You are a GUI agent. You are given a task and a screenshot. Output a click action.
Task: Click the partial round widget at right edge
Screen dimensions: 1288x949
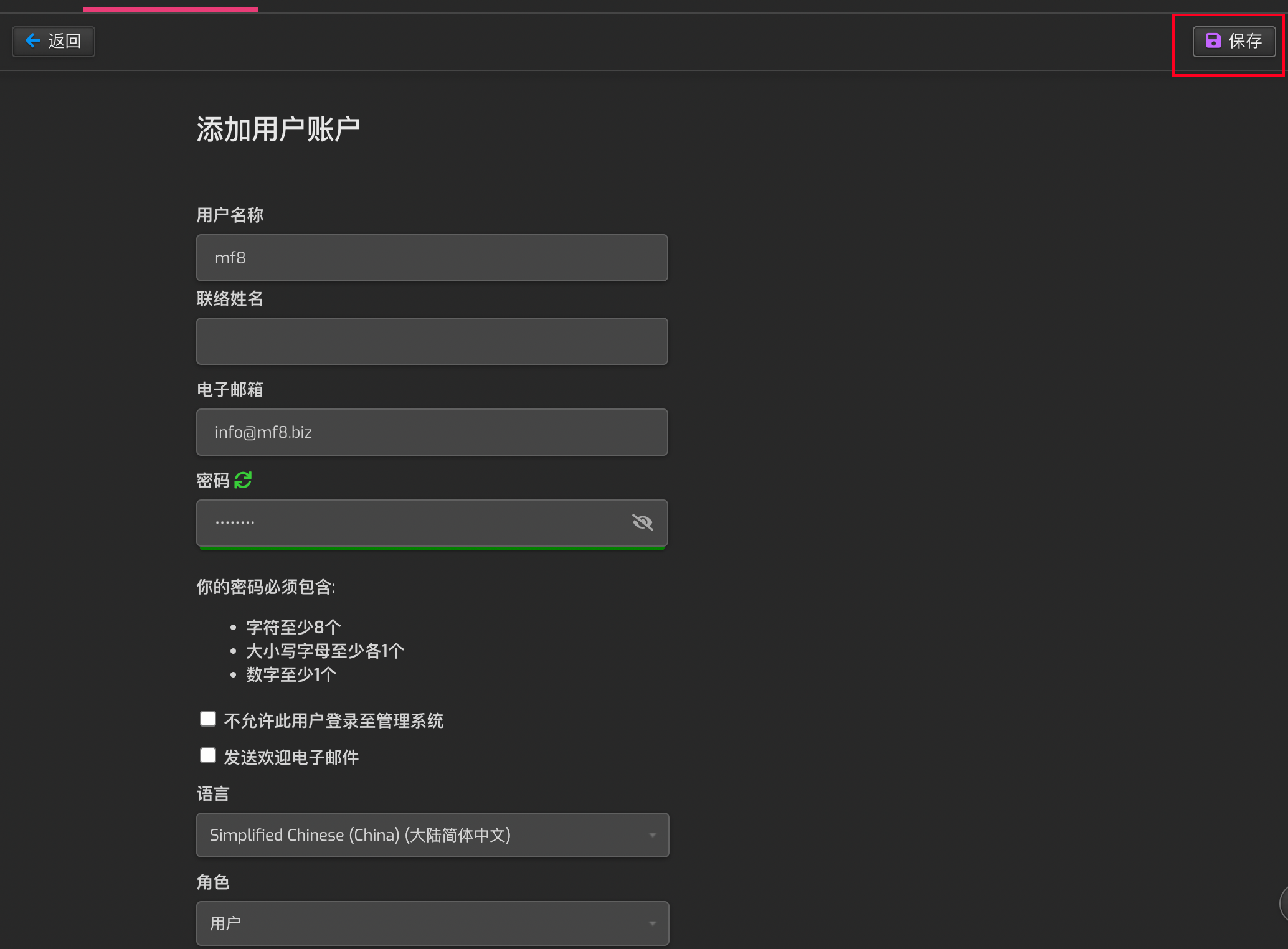[x=1283, y=903]
